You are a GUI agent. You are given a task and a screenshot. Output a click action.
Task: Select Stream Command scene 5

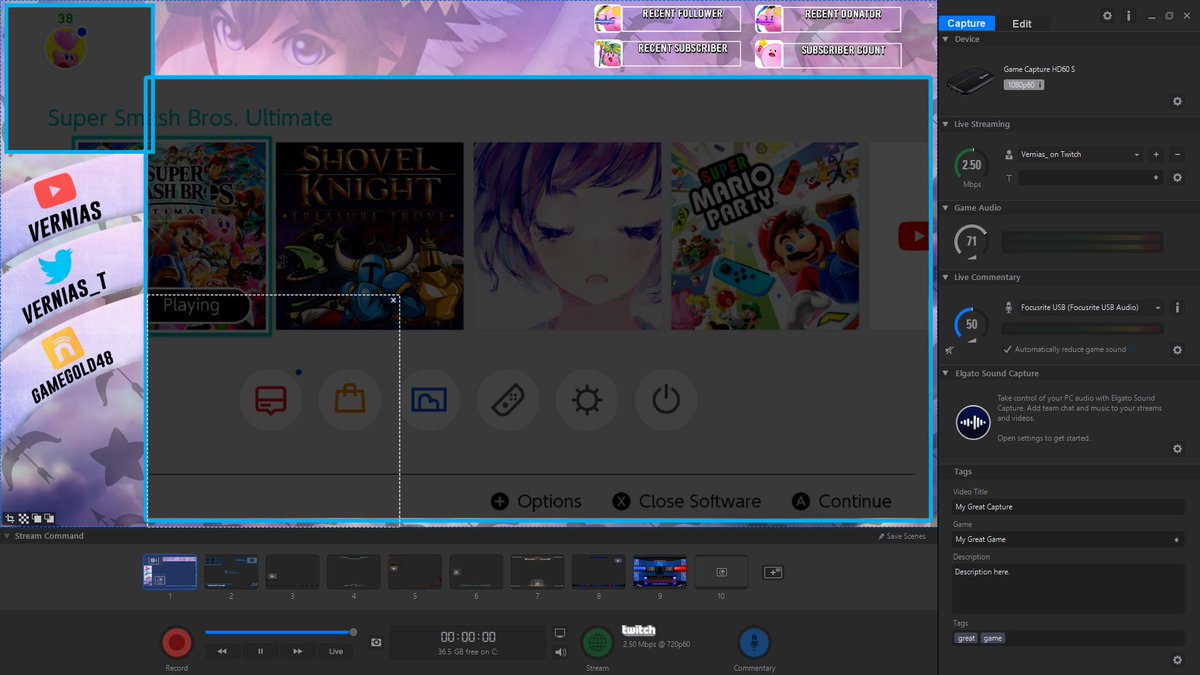click(x=415, y=572)
